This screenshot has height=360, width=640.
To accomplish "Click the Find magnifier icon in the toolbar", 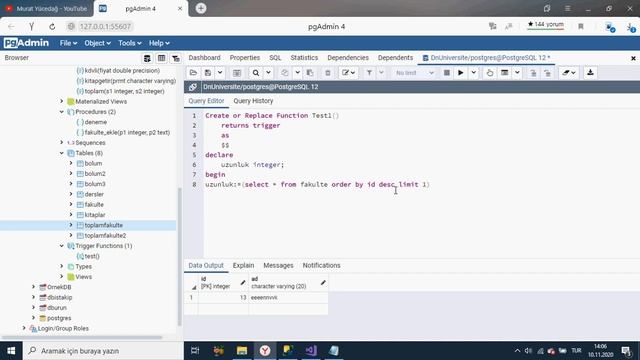I will tap(256, 73).
